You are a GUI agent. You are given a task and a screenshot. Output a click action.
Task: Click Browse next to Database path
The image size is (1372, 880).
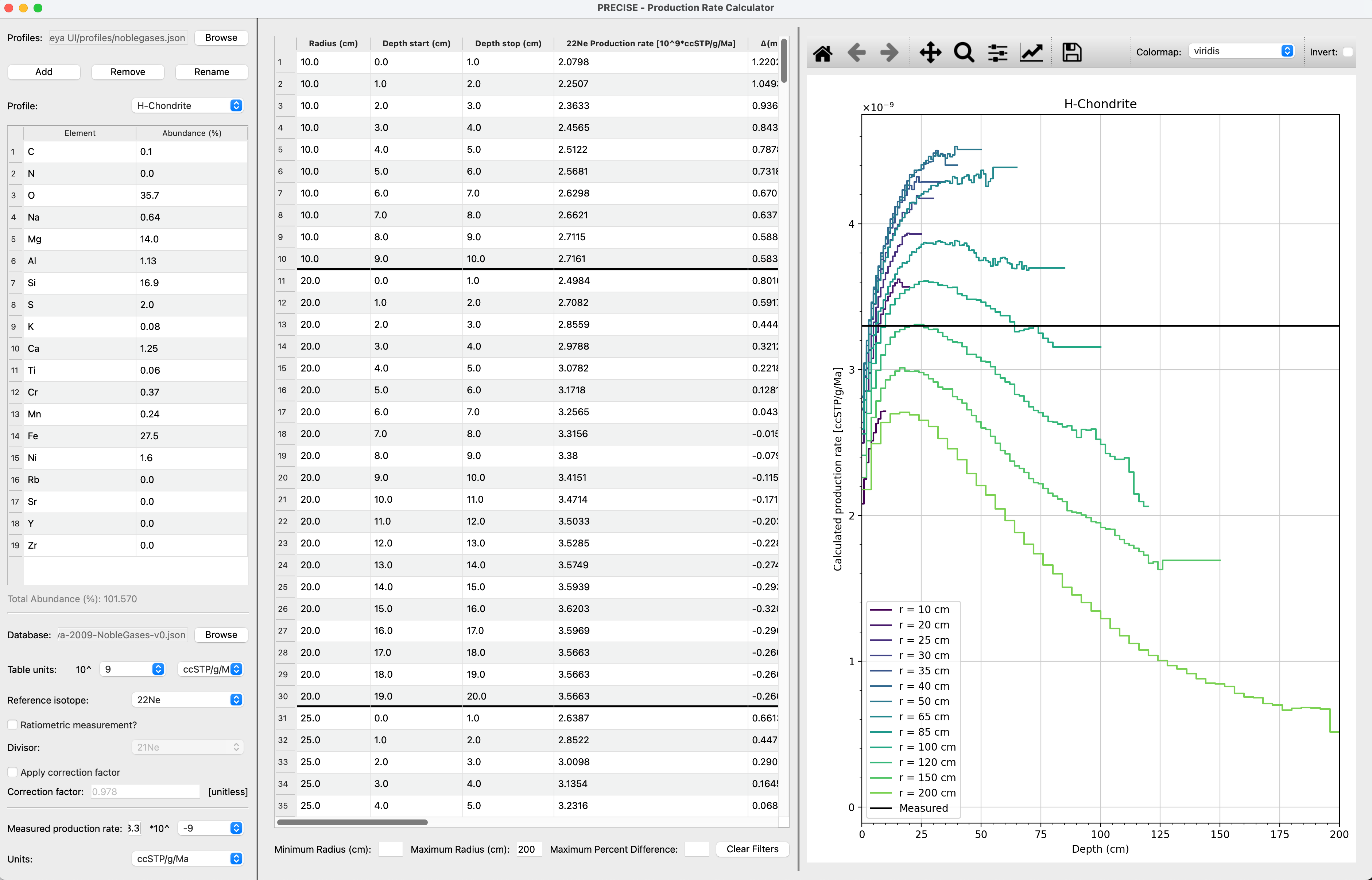(x=221, y=635)
